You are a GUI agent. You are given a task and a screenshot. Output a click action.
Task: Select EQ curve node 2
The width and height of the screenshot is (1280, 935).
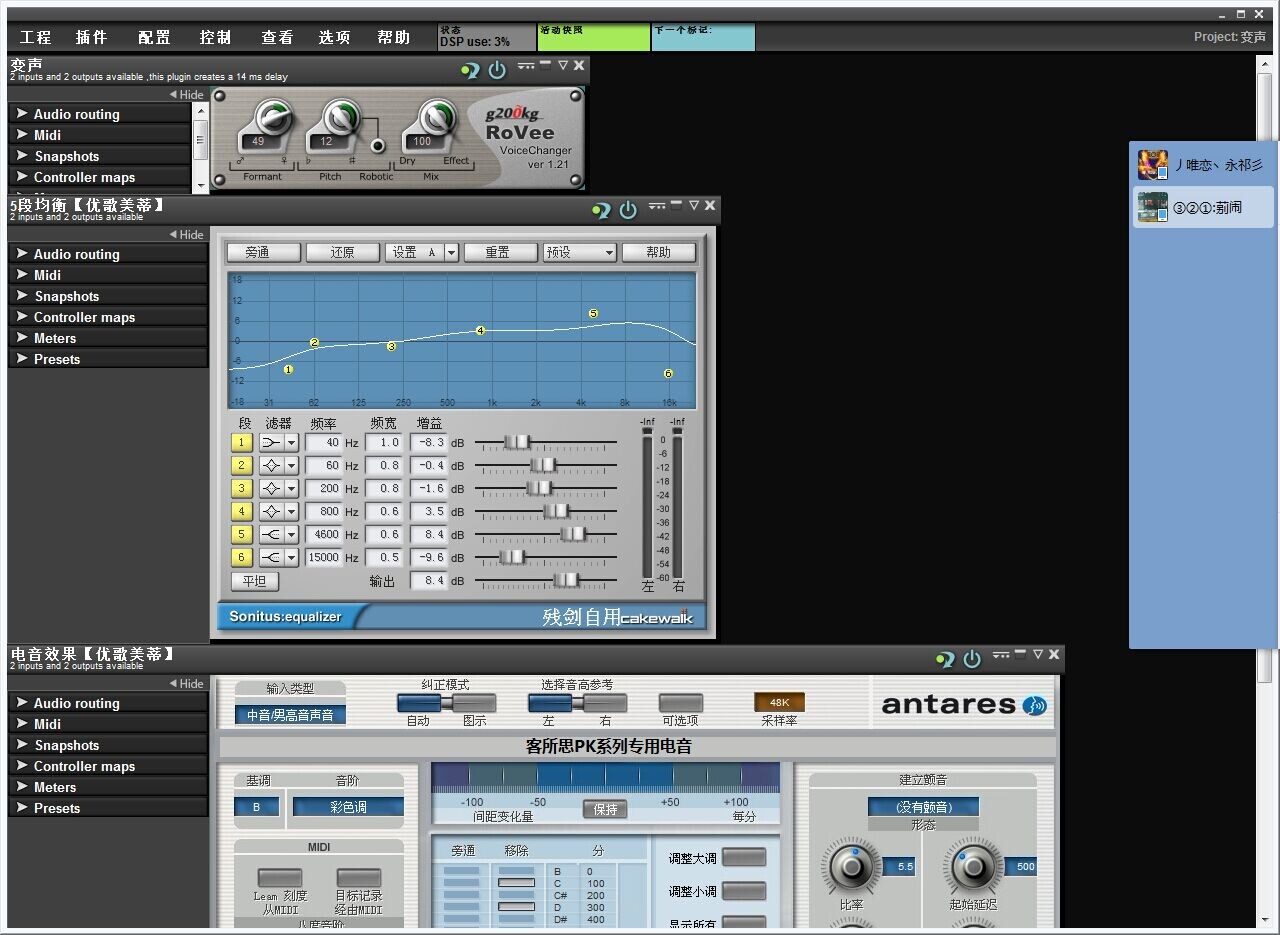(x=314, y=343)
